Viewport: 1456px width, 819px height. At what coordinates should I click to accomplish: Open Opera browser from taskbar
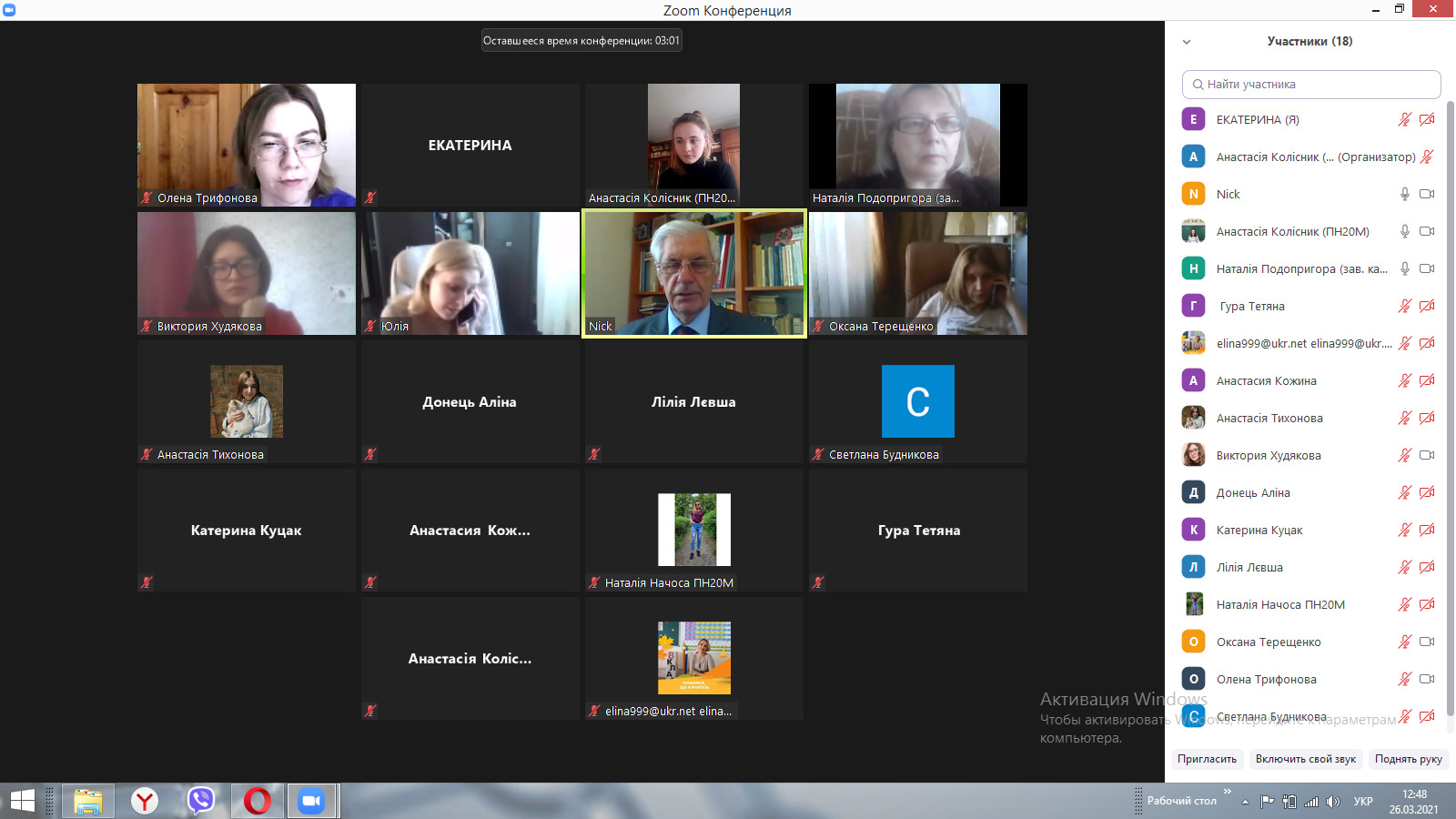click(257, 801)
